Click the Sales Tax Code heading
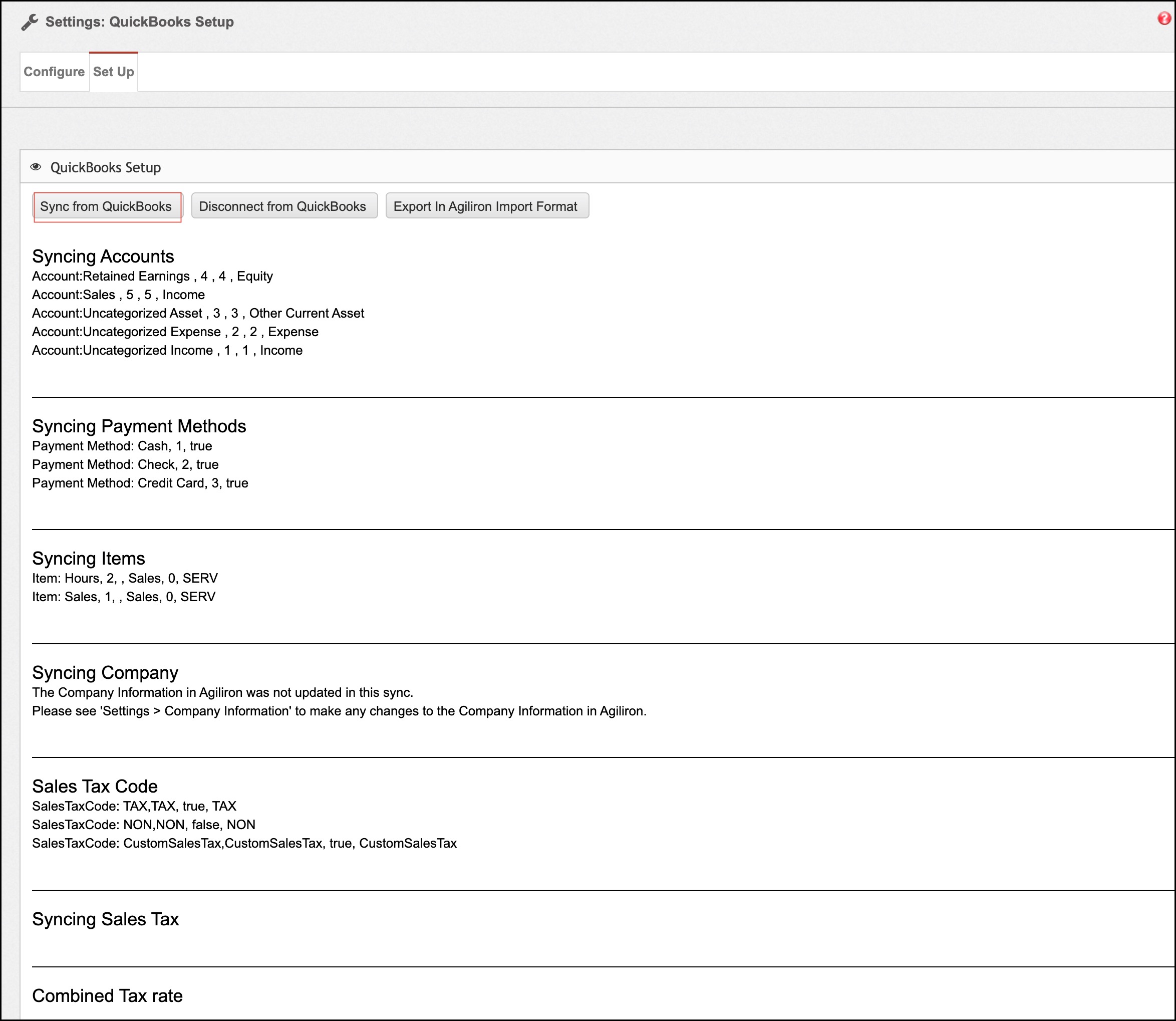Screen dimensions: 1176x1021 (x=95, y=787)
